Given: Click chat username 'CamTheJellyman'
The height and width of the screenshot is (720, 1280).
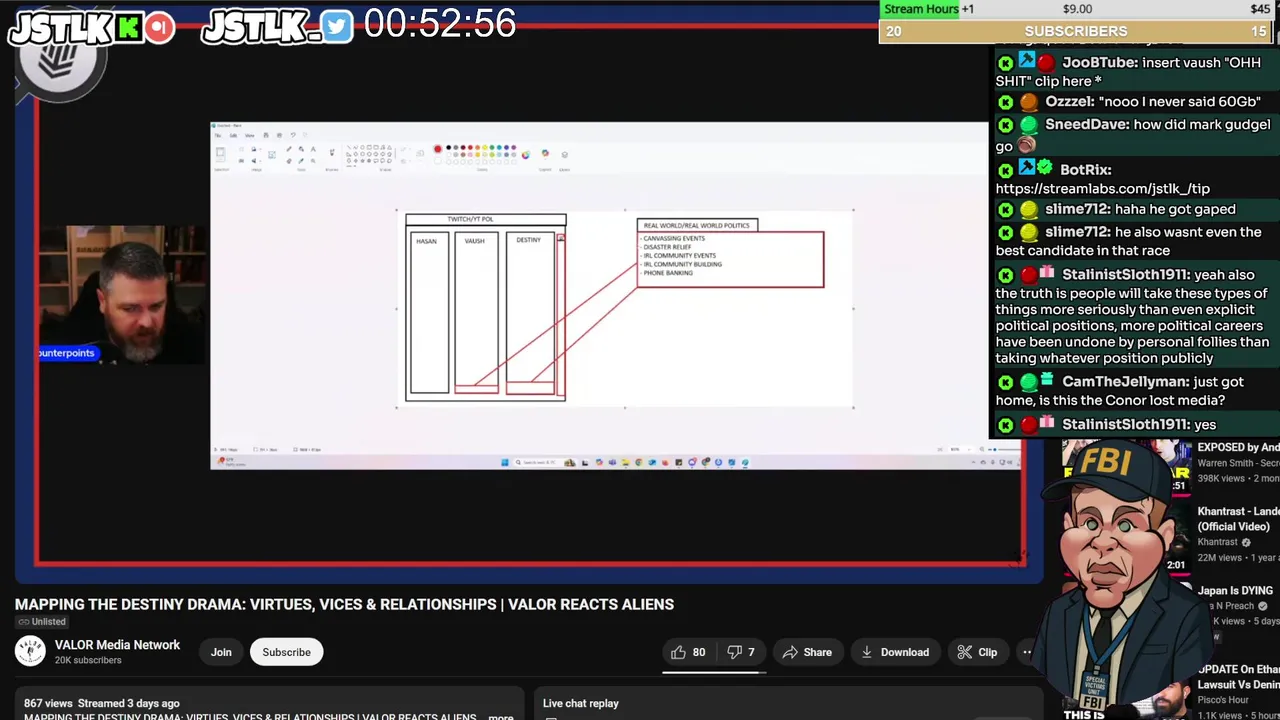Looking at the screenshot, I should [1125, 382].
